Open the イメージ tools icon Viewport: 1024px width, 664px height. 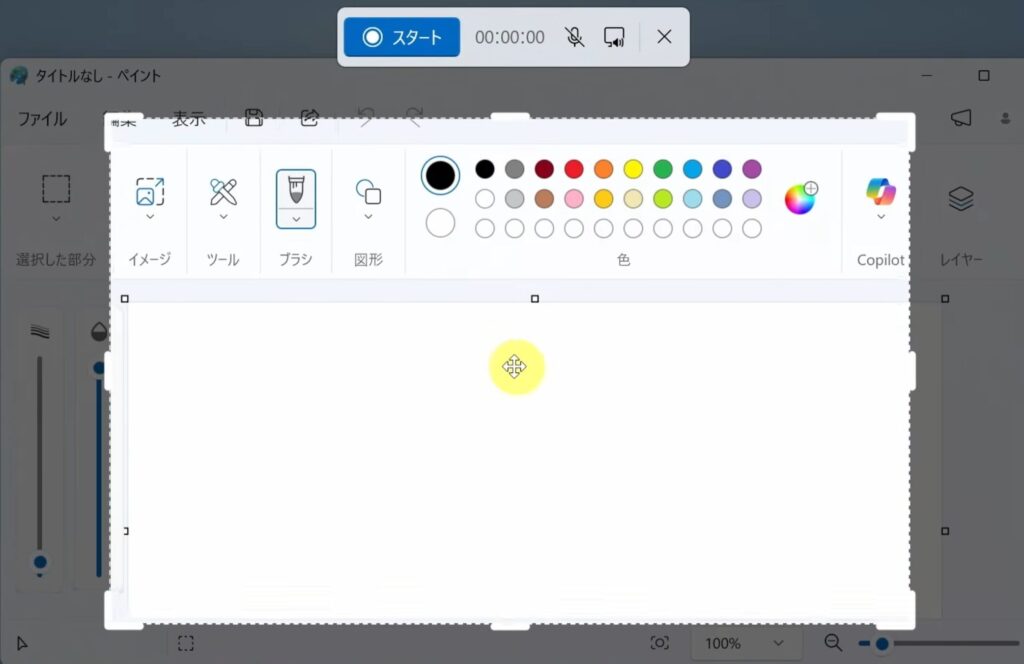tap(150, 191)
